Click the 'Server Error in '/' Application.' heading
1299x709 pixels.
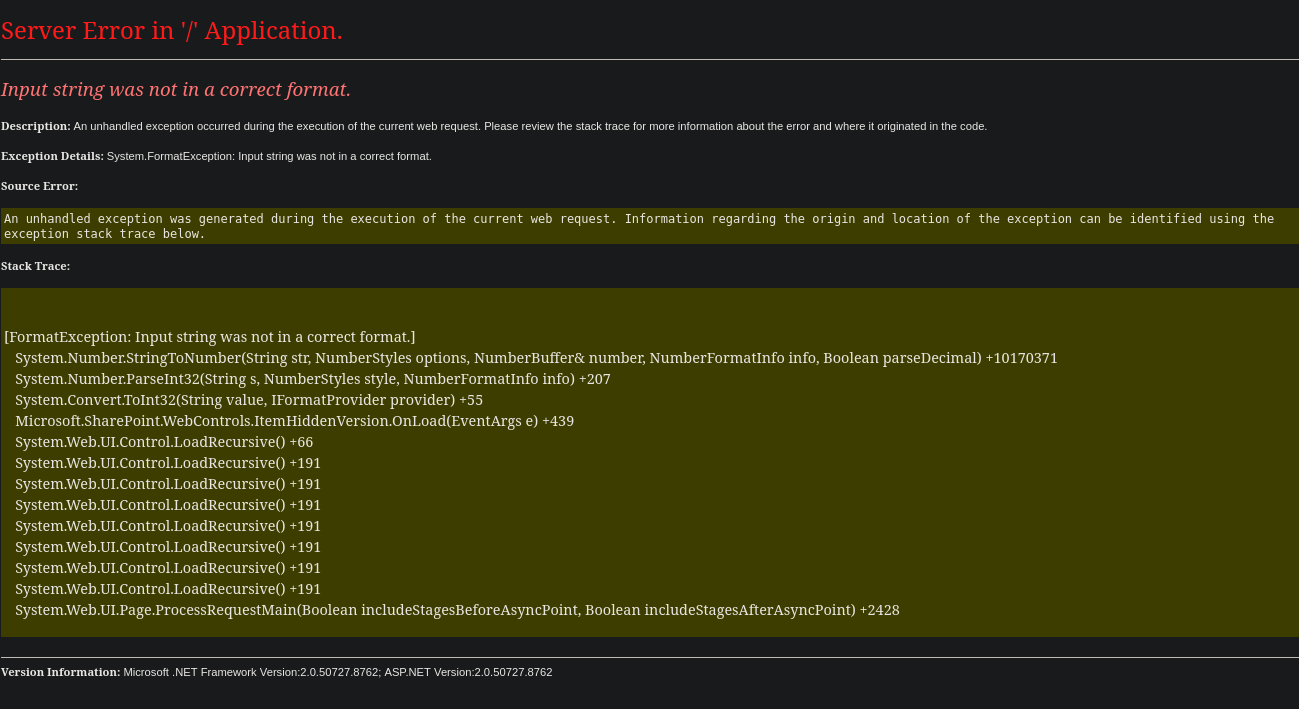tap(172, 31)
